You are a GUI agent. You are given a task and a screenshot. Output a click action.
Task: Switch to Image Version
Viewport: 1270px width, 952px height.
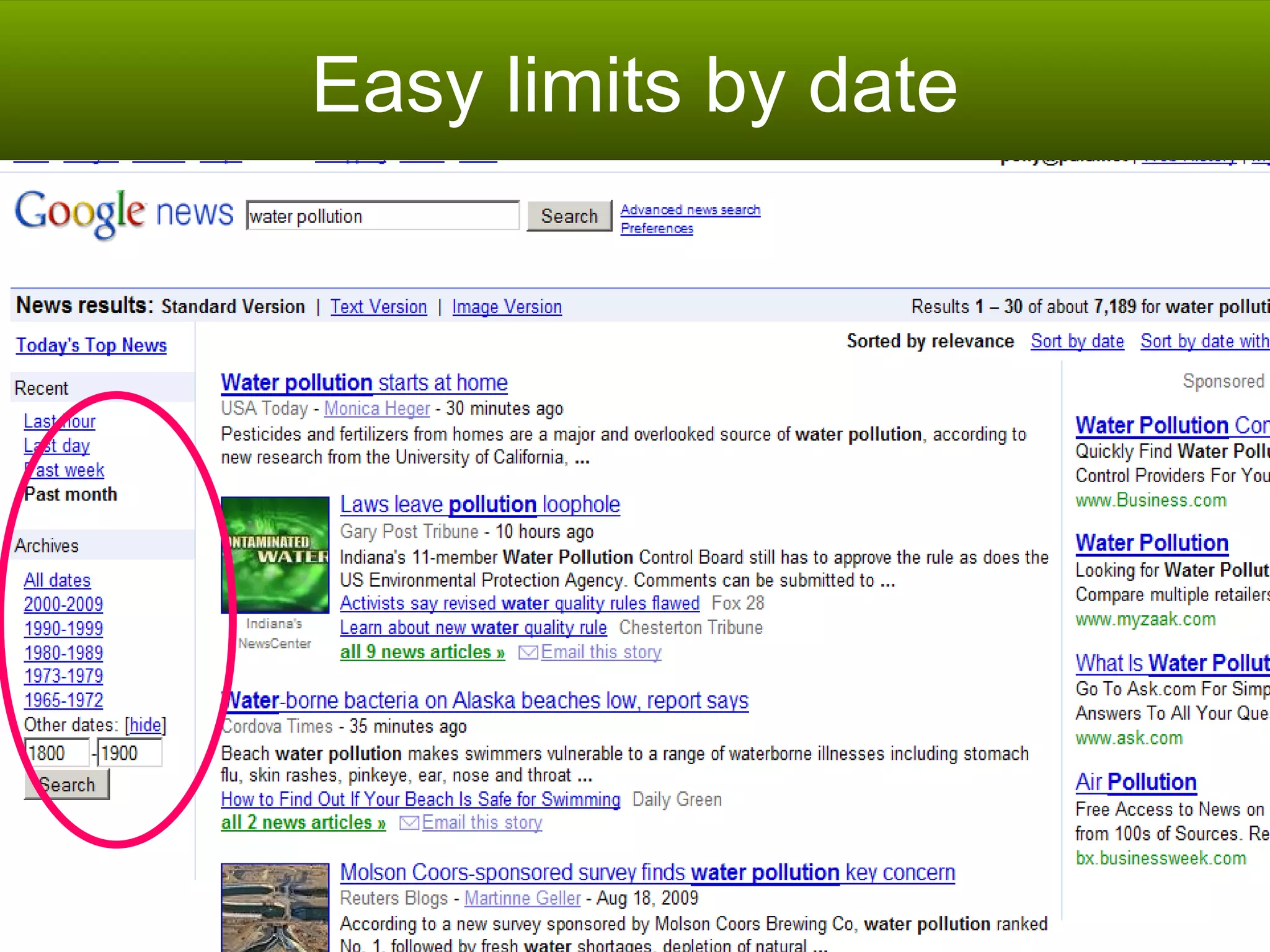507,307
